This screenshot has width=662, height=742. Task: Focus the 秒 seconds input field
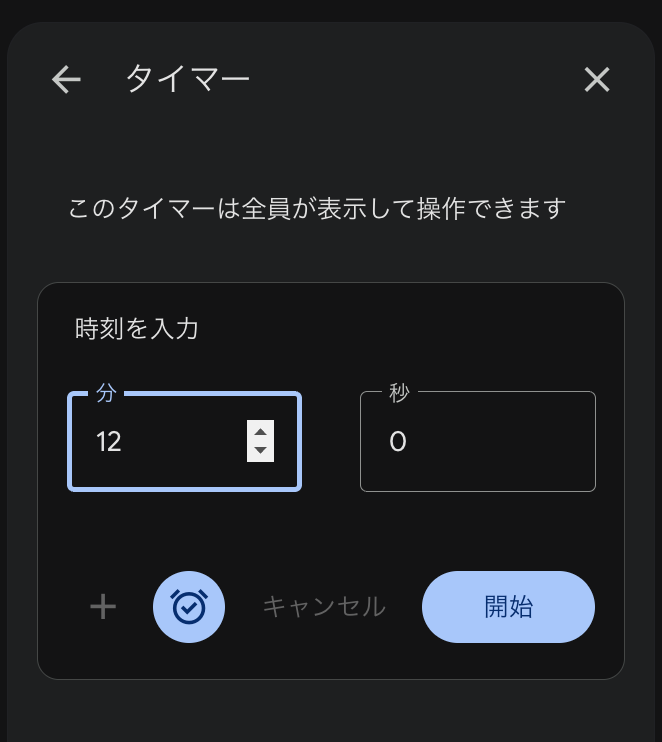click(478, 442)
